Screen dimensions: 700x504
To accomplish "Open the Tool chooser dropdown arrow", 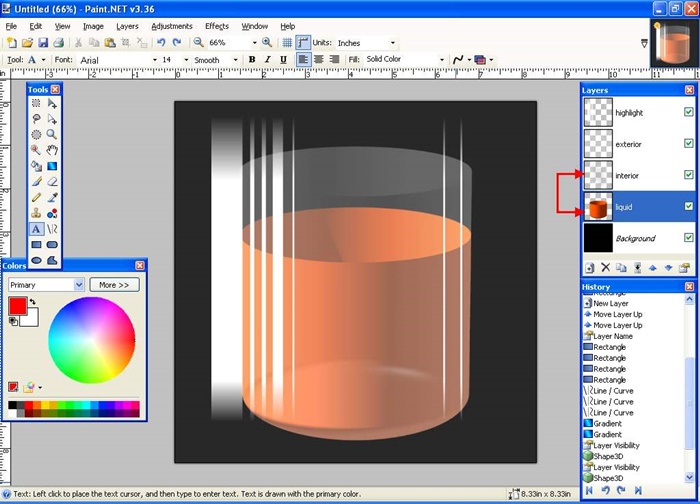I will 43,60.
